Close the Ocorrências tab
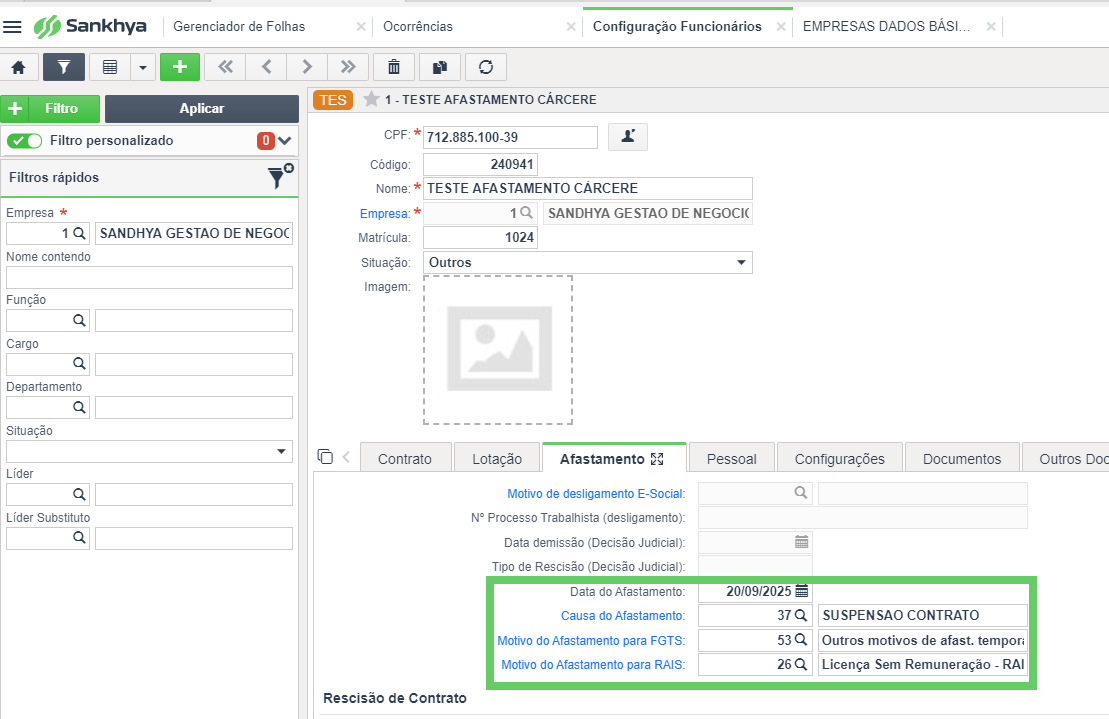This screenshot has width=1109, height=719. [x=571, y=27]
